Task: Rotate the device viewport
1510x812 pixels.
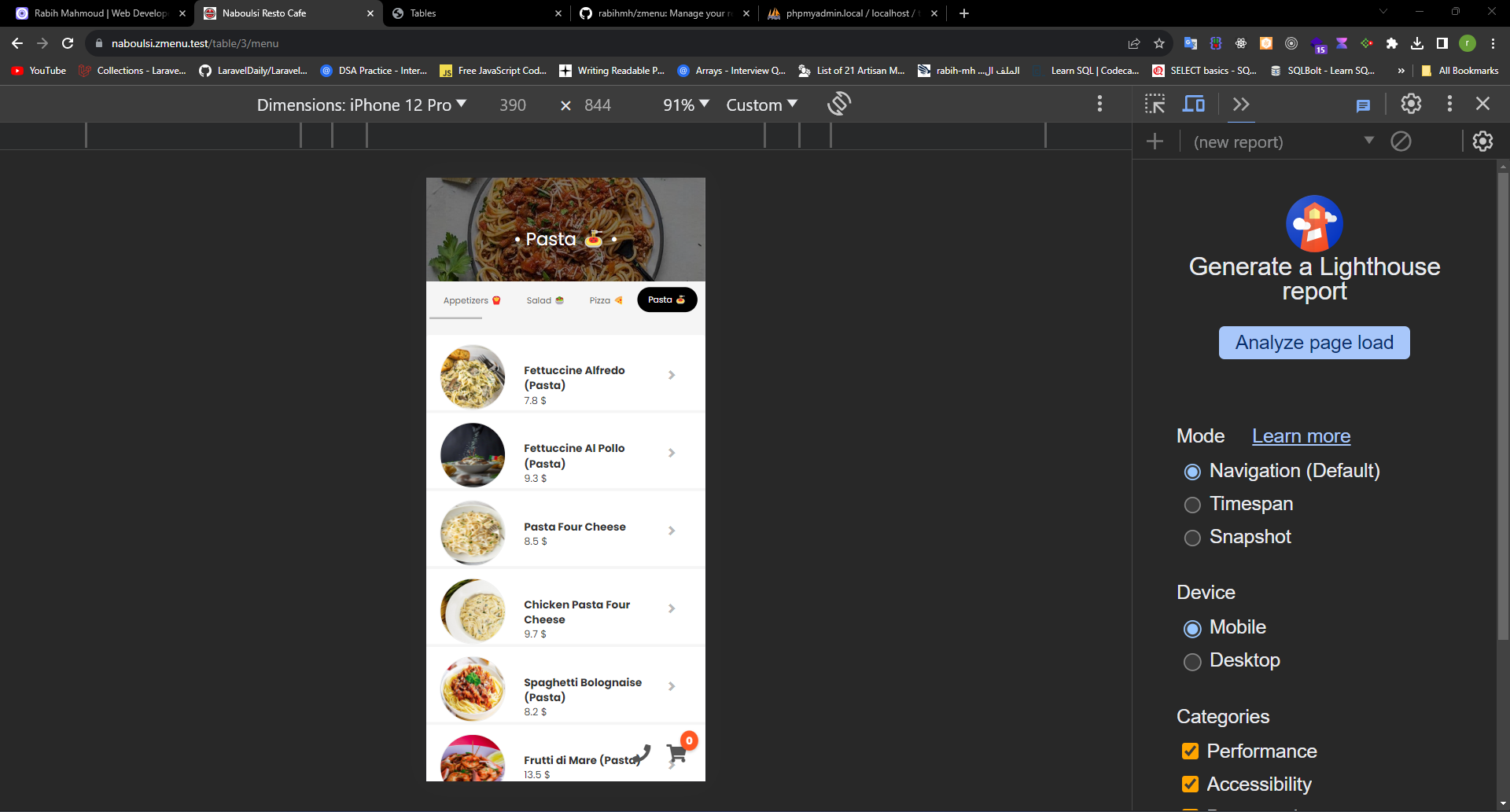Action: pos(839,104)
